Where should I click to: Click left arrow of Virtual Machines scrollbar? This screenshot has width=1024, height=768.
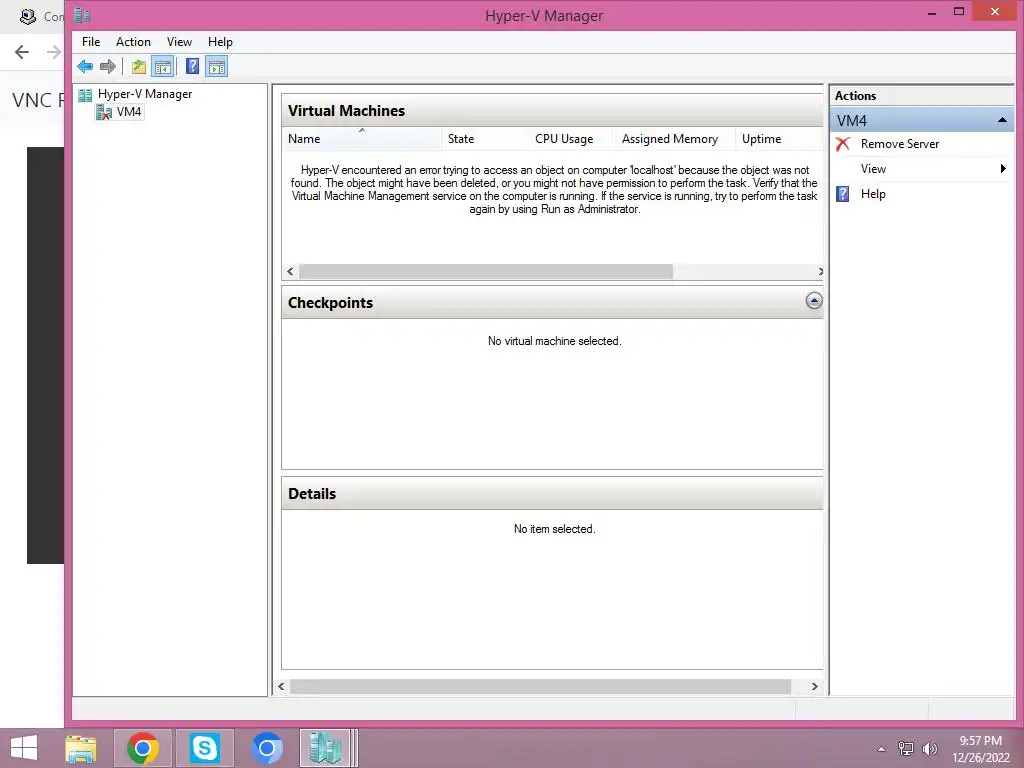(x=291, y=271)
